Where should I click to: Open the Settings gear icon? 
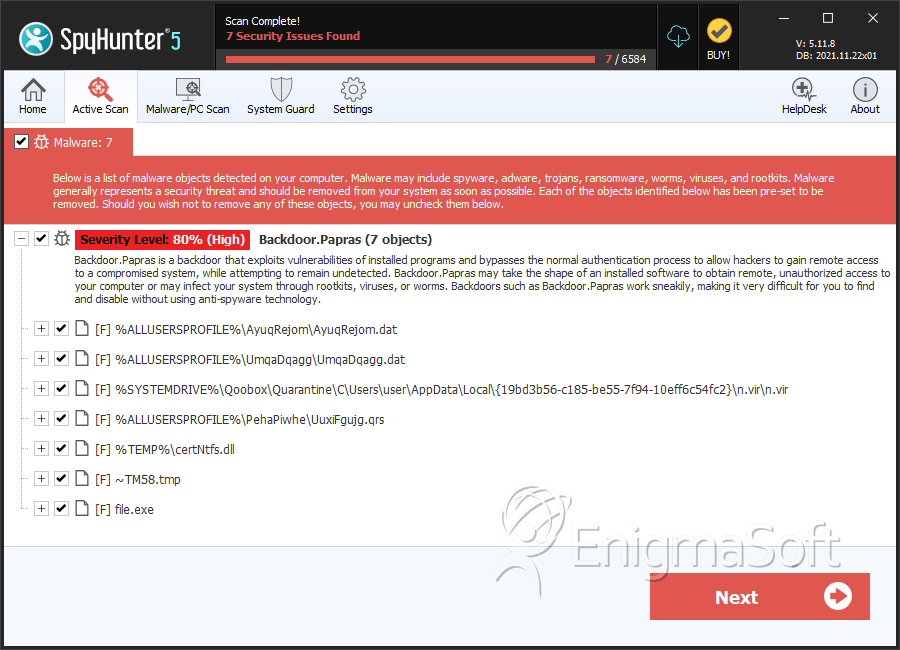tap(353, 89)
